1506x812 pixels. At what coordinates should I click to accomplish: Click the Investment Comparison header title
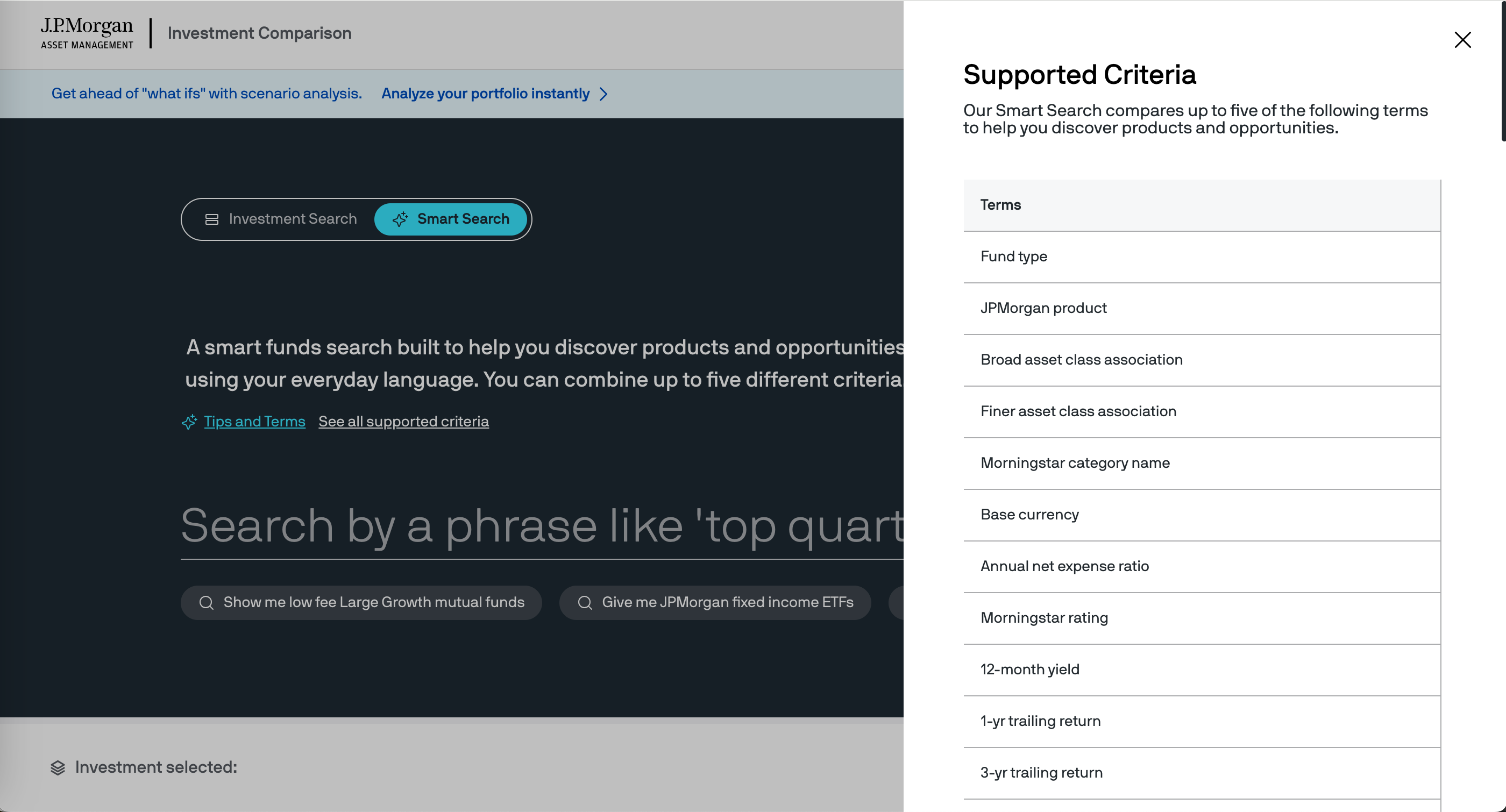tap(260, 33)
